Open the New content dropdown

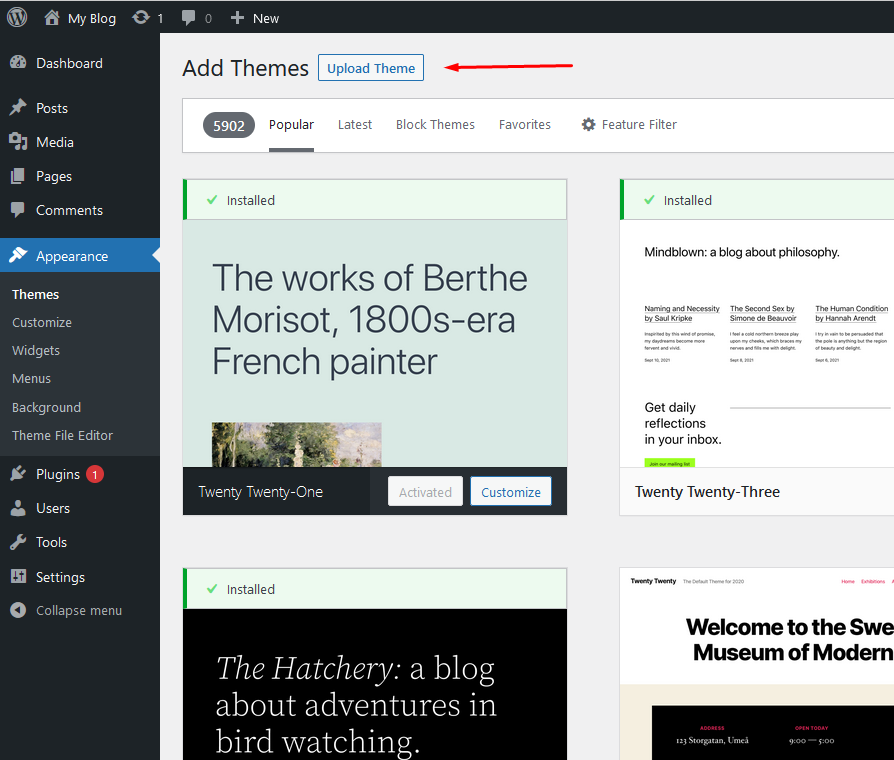pyautogui.click(x=255, y=18)
